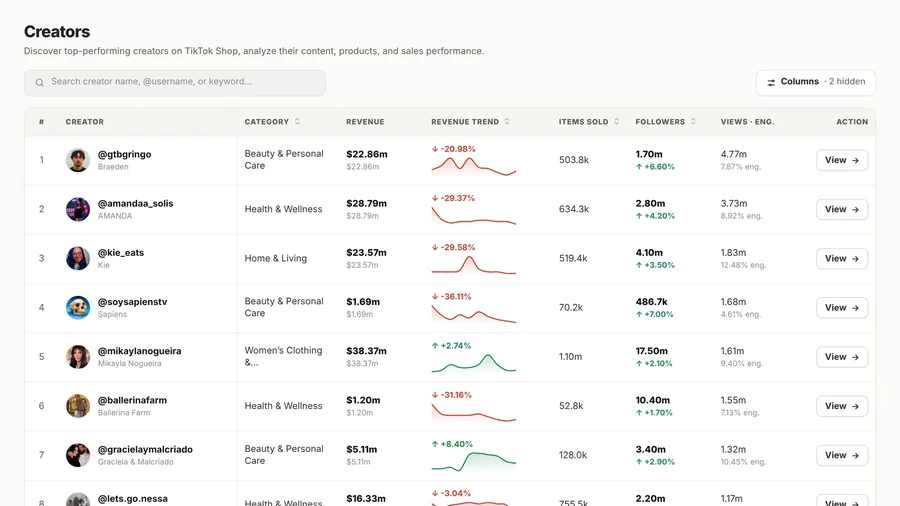Open the @lets.go.nessa username link
Screen dimensions: 900x506
pyautogui.click(x=133, y=499)
